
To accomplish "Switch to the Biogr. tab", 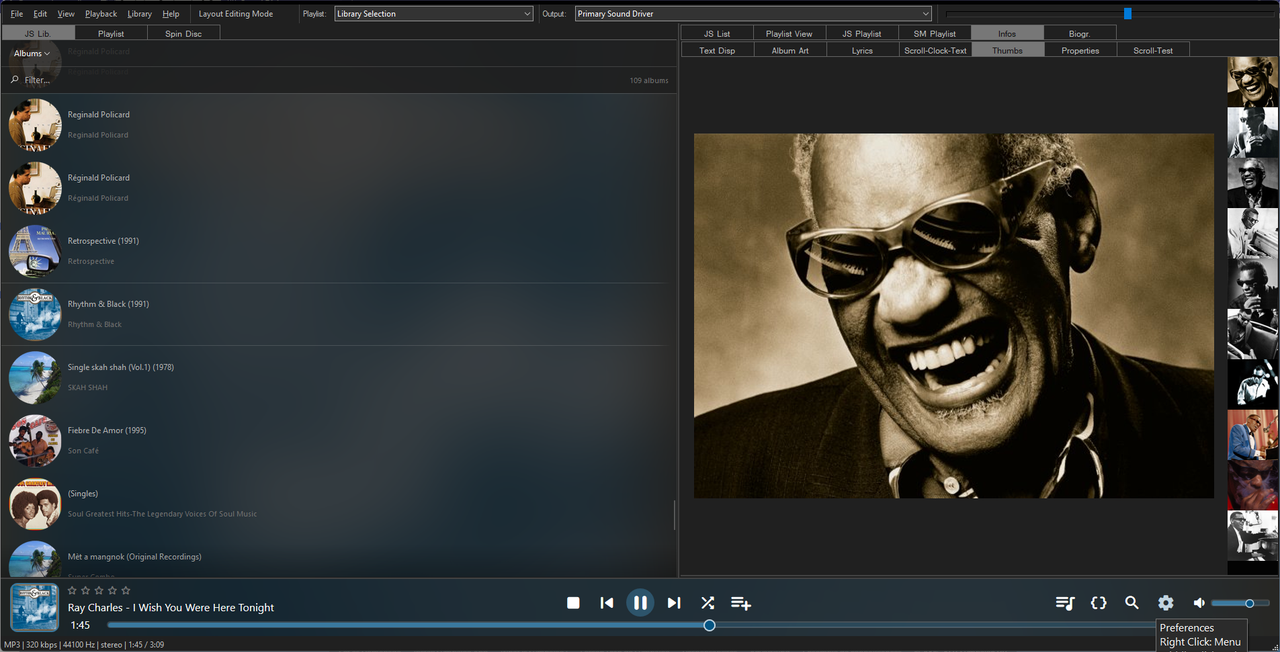I will click(1080, 33).
